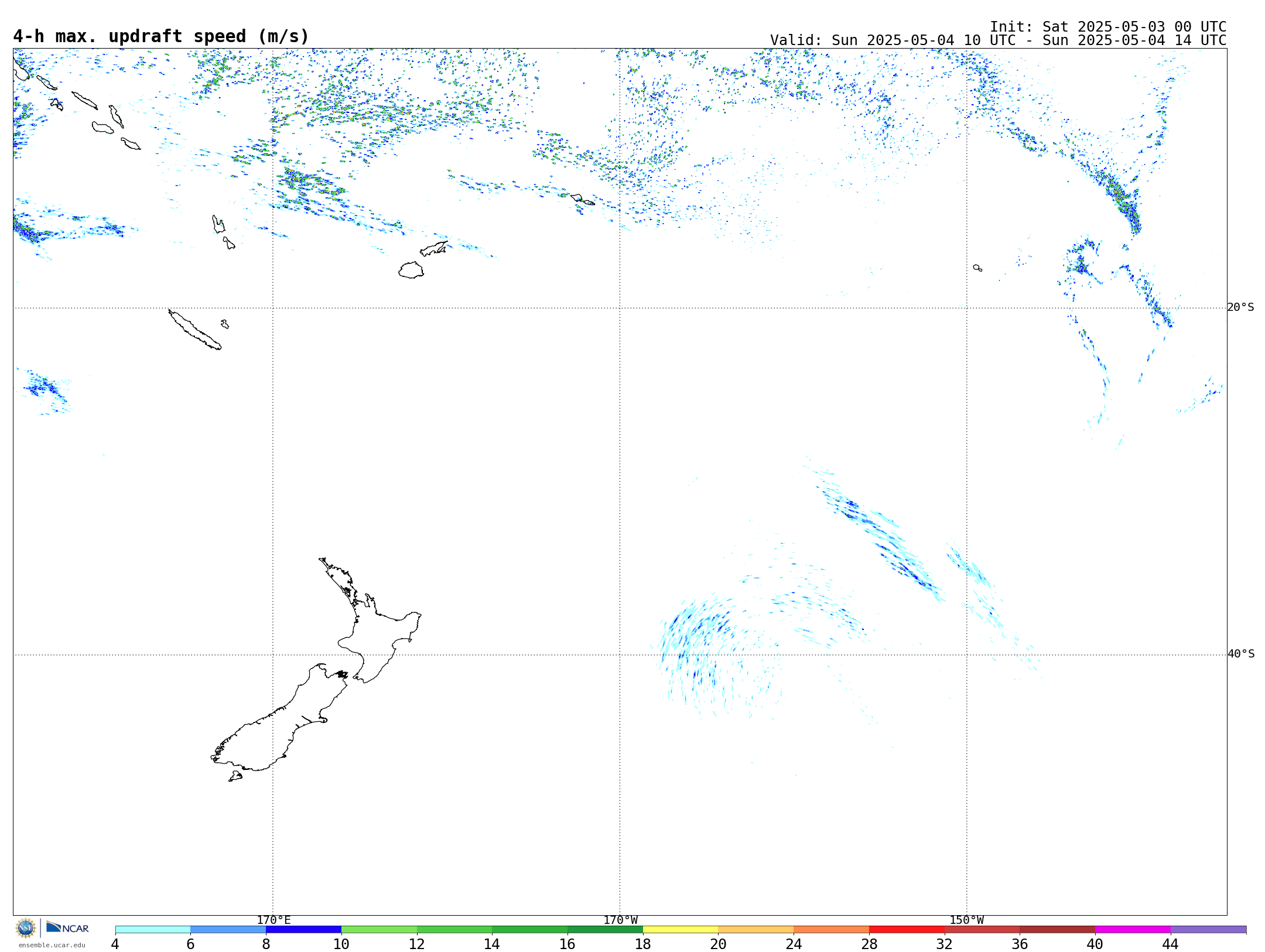Click the 'Init: Sat 2025-05-03 00 UTC' text
The image size is (1265, 952).
pyautogui.click(x=1108, y=27)
